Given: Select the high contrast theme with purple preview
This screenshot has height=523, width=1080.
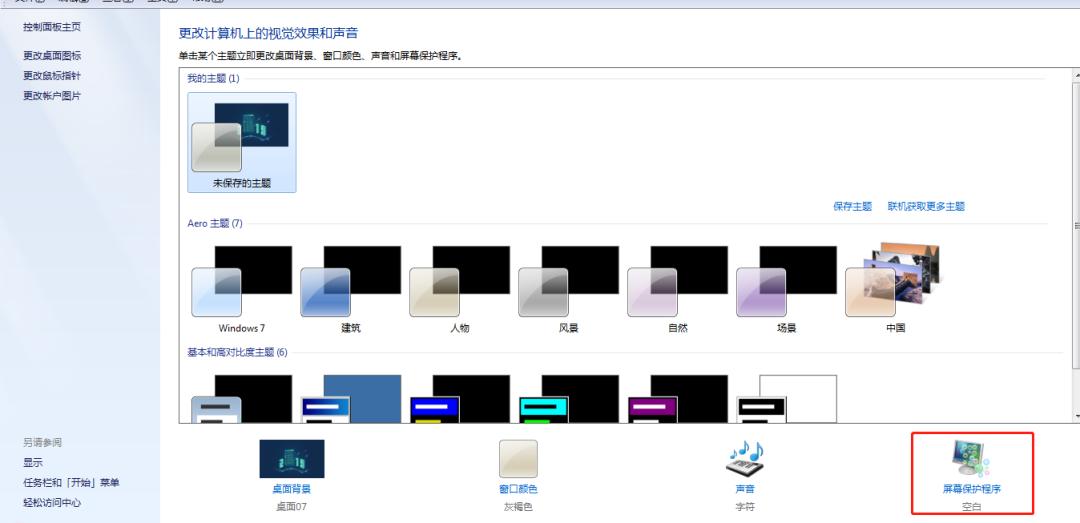Looking at the screenshot, I should (677, 398).
